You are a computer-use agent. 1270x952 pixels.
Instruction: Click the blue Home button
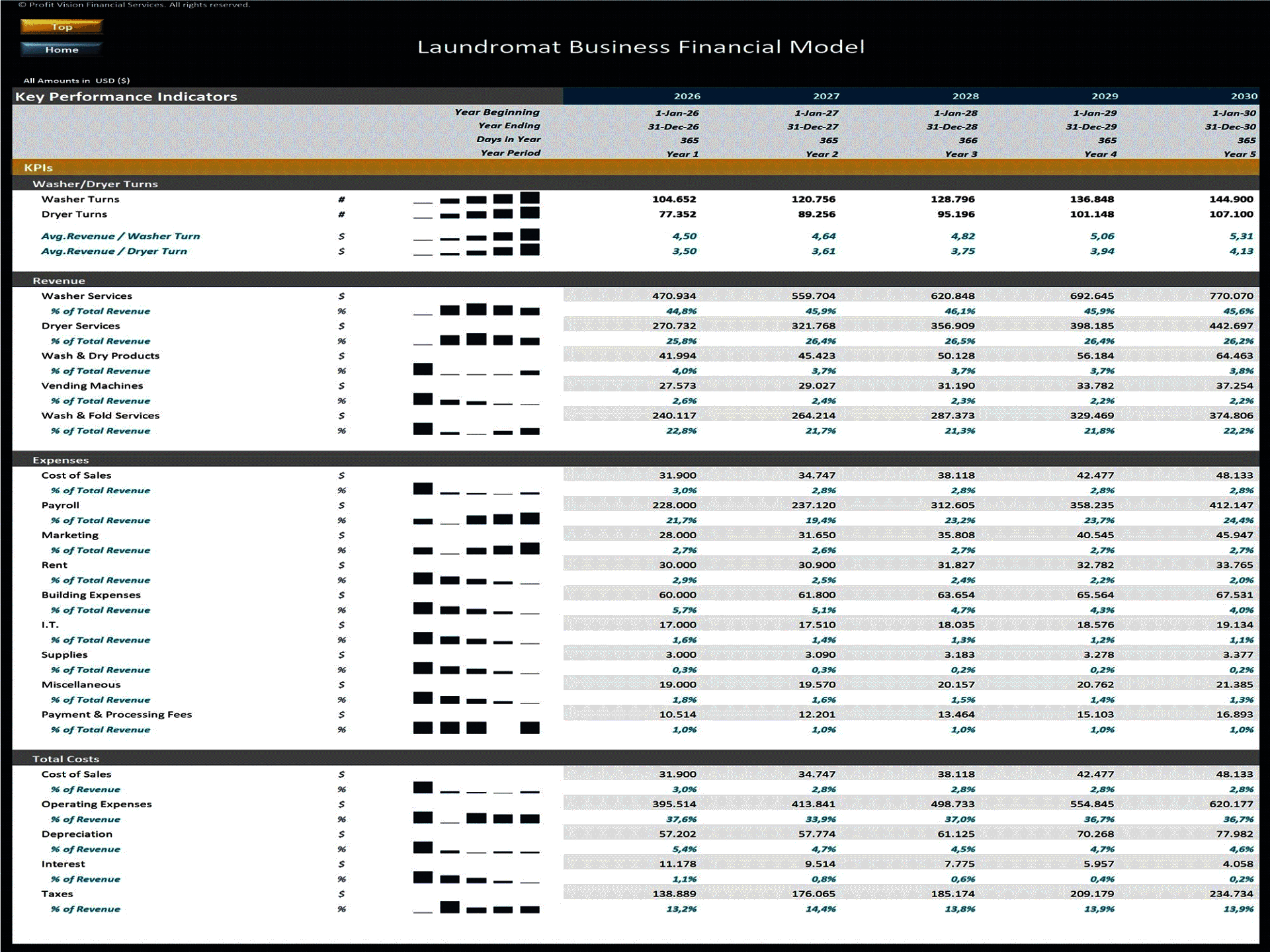point(62,50)
